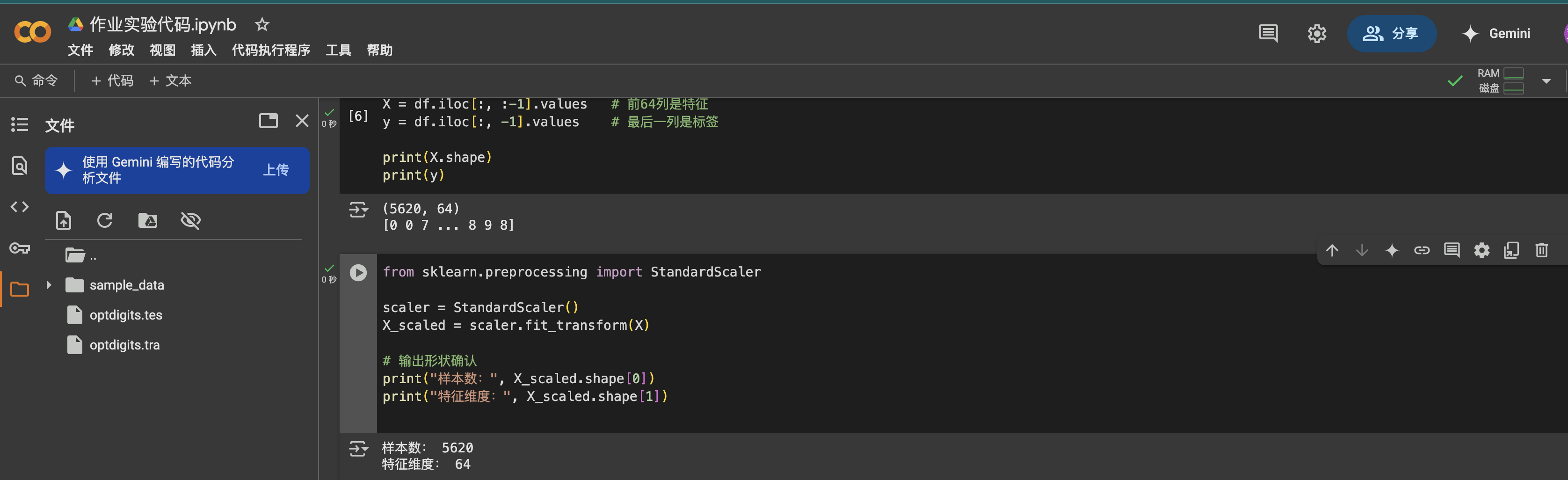Expand the runtime connection dropdown arrow
The width and height of the screenshot is (1568, 480).
tap(1546, 81)
